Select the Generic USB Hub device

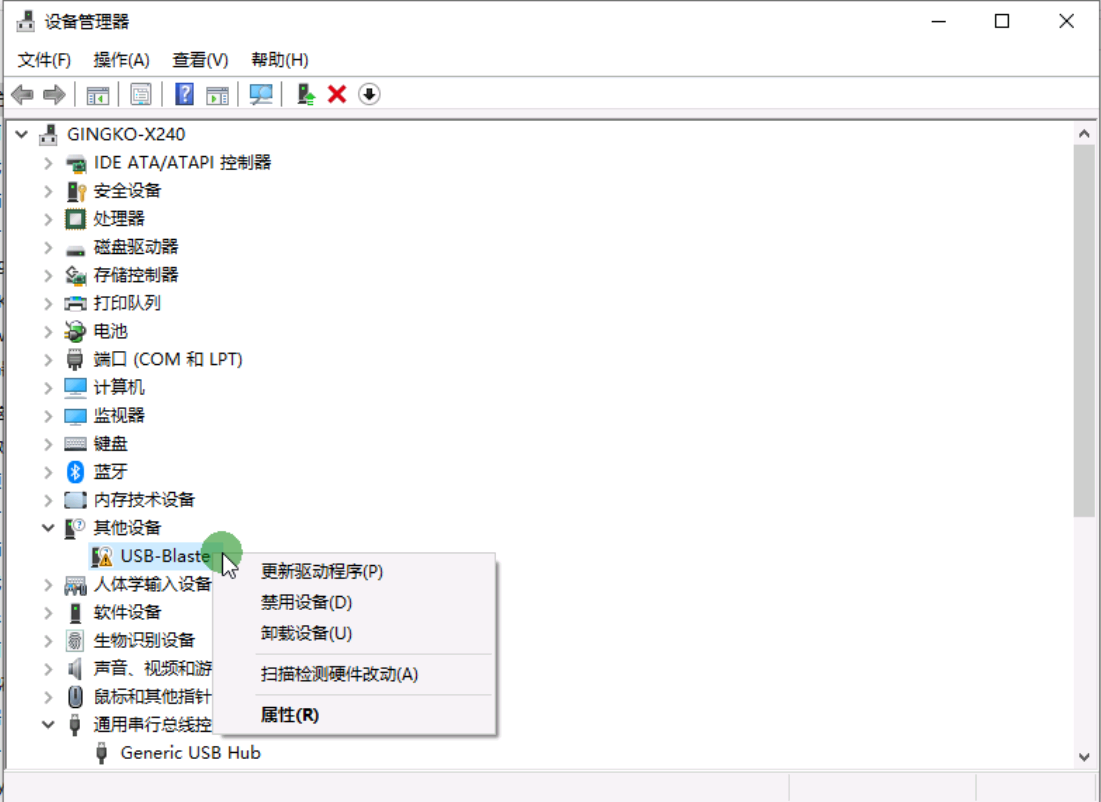[190, 752]
